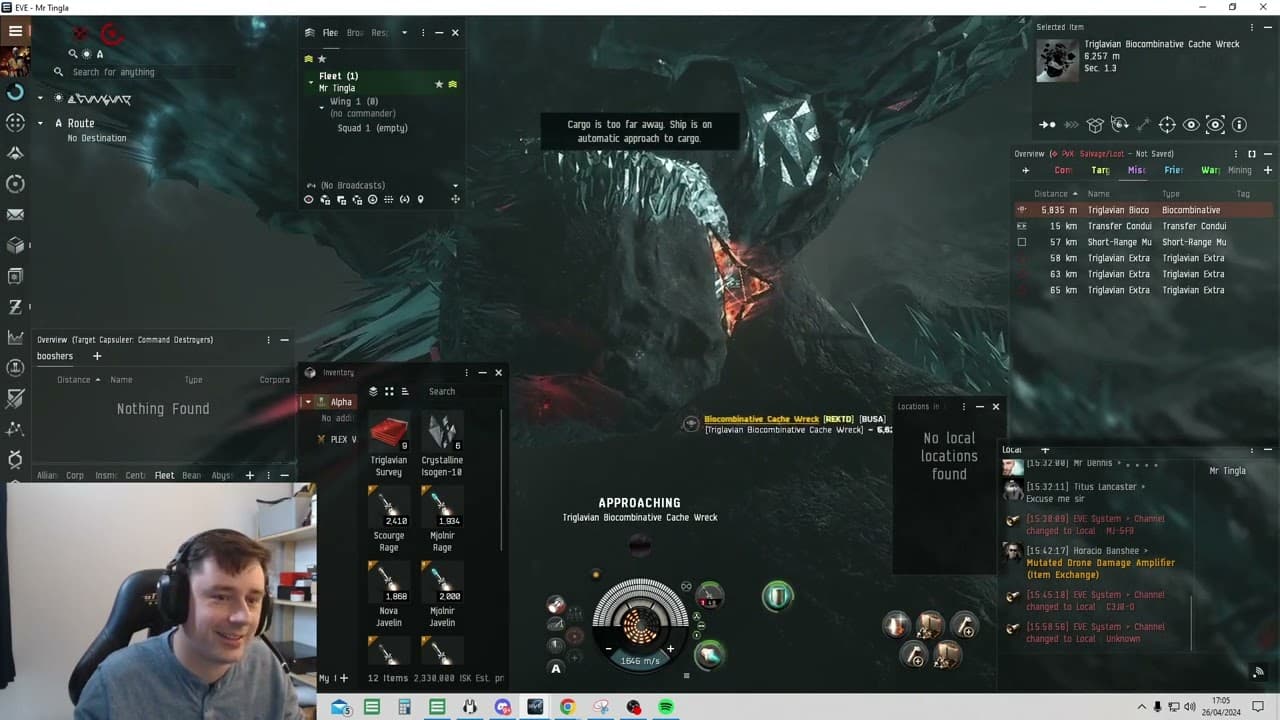Click Mutated Drone Damage Amplifier chat link
1280x720 pixels.
click(x=1101, y=569)
